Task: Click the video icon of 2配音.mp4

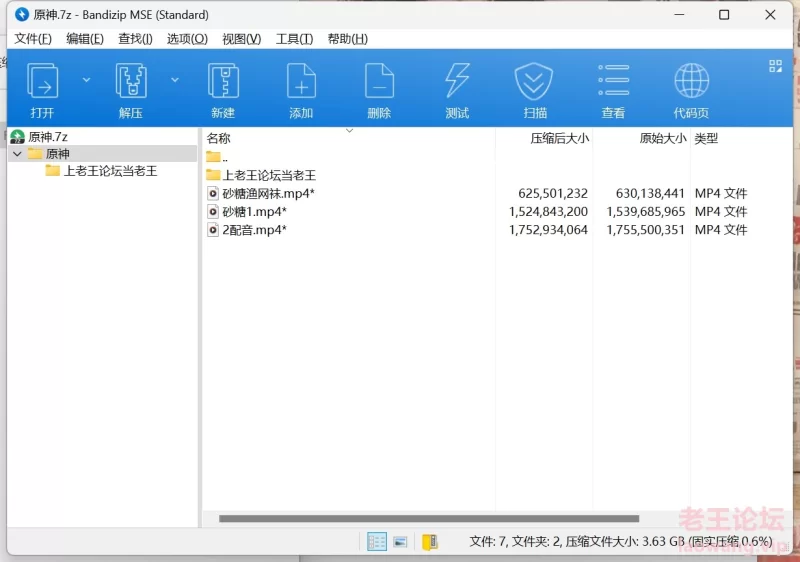Action: point(213,230)
